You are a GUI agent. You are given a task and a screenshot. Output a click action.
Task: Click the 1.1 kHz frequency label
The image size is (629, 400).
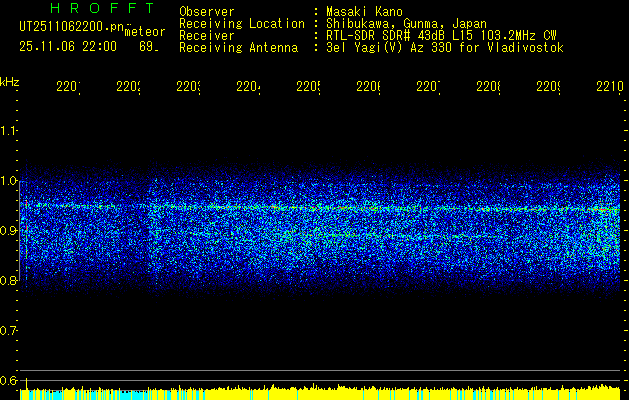[x=8, y=130]
